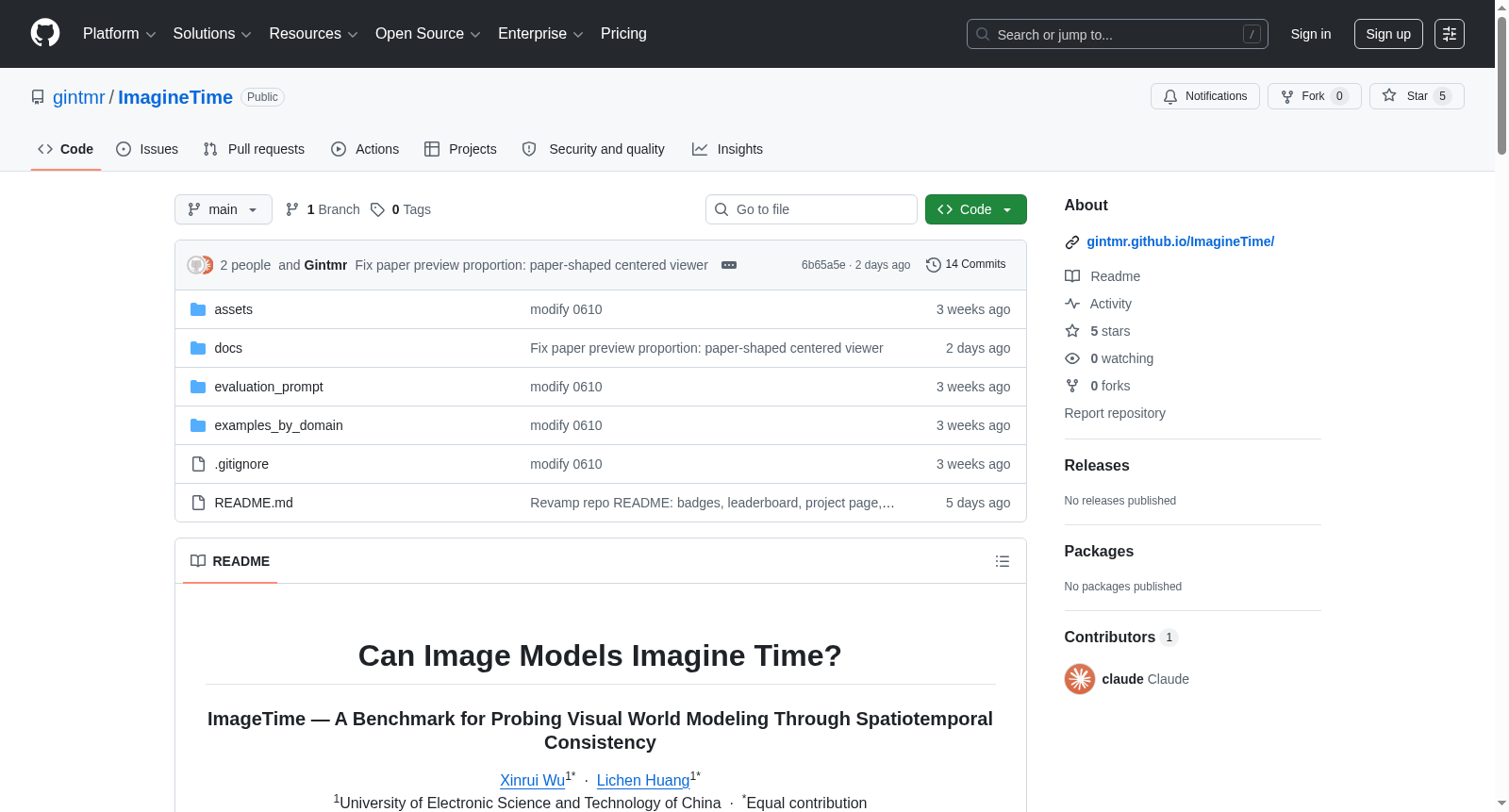Screen dimensions: 1509x812
Task: Open the Contributors heading link
Action: coord(1121,637)
